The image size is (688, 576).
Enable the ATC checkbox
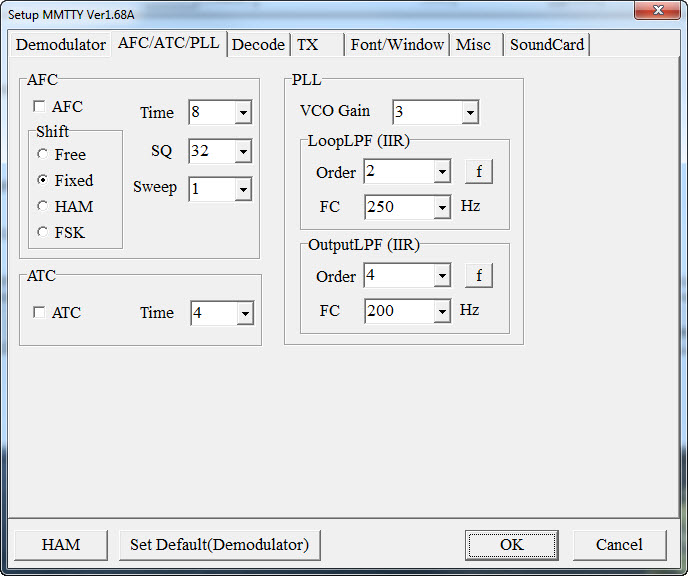pyautogui.click(x=39, y=312)
